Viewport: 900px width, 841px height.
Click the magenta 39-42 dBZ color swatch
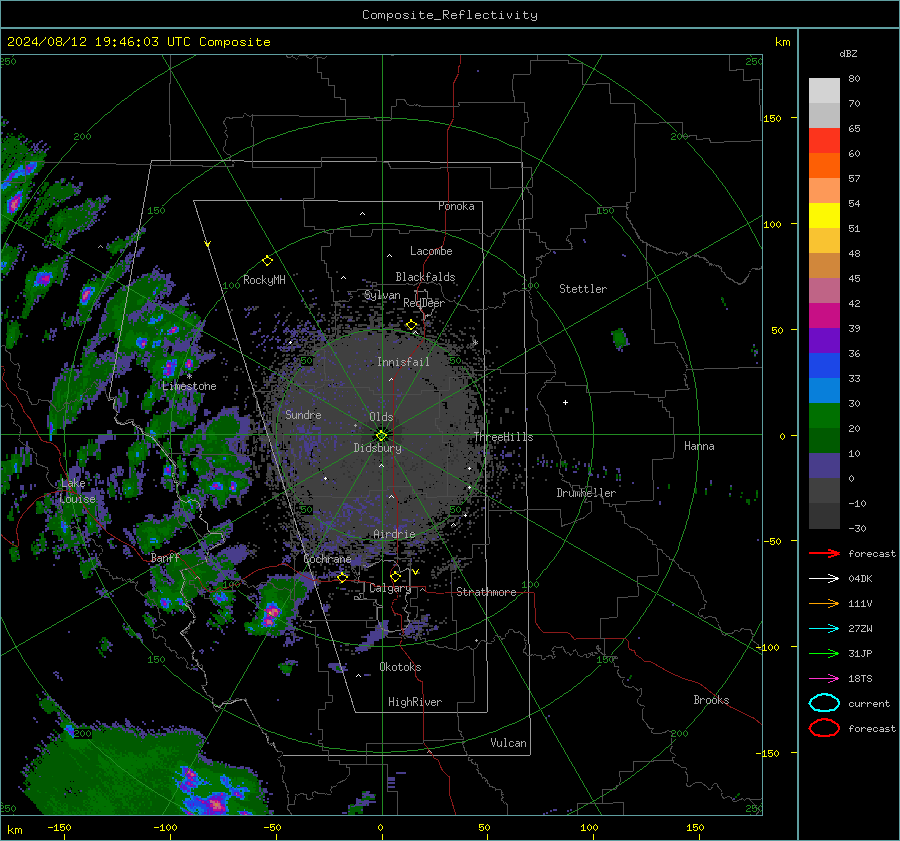point(824,316)
